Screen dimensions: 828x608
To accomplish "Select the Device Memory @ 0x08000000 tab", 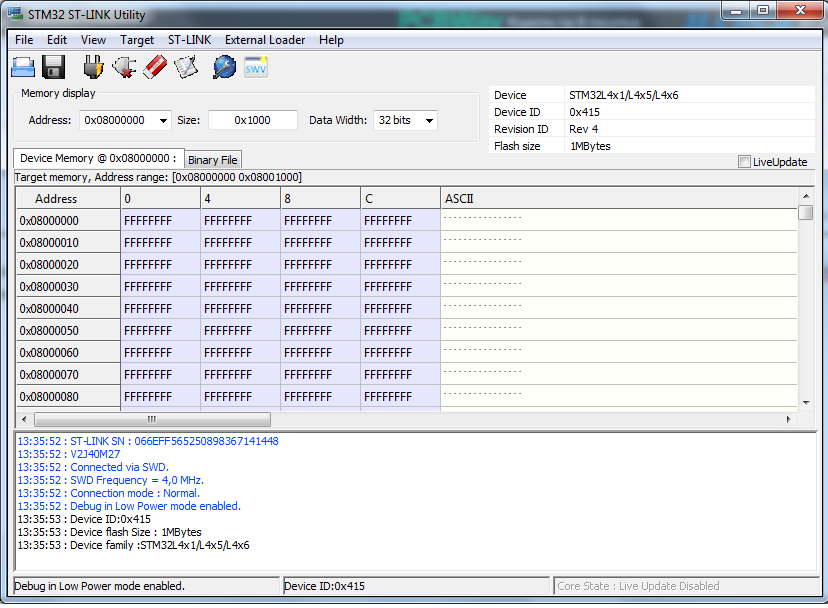I will (x=98, y=158).
